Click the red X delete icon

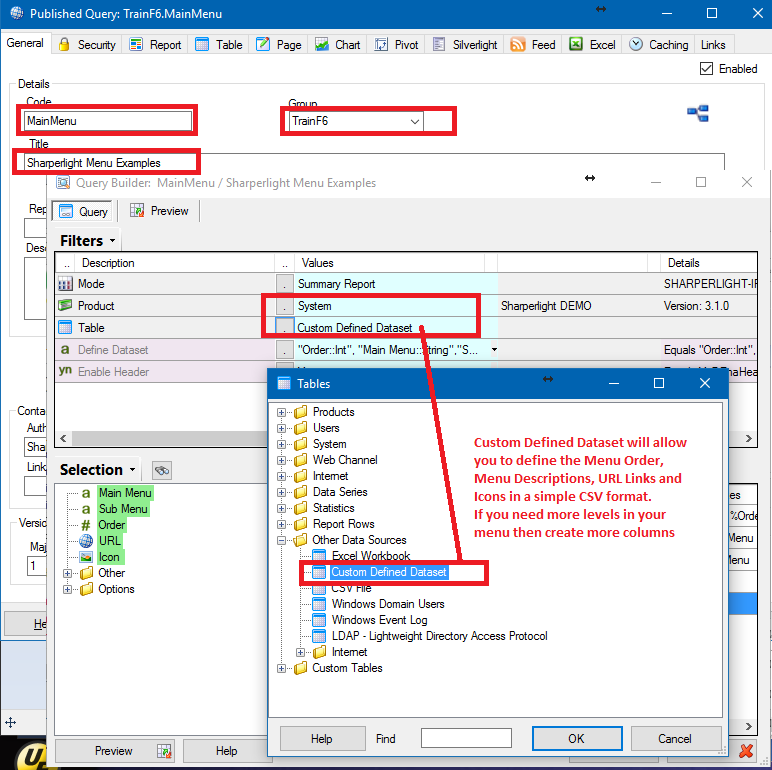(x=746, y=751)
